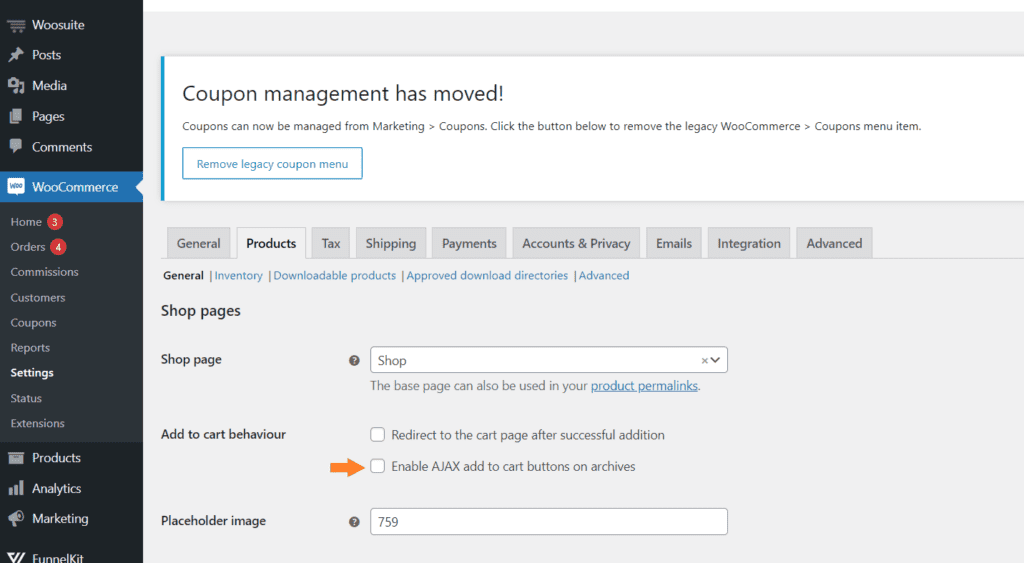
Task: Click the Products box icon in sidebar
Action: [x=16, y=458]
